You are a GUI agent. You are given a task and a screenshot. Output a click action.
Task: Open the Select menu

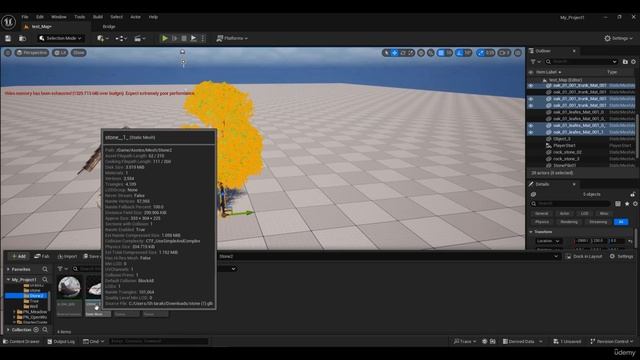[116, 17]
